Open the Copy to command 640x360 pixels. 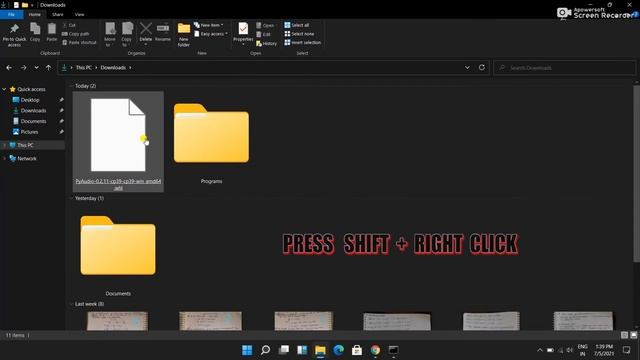(x=127, y=34)
